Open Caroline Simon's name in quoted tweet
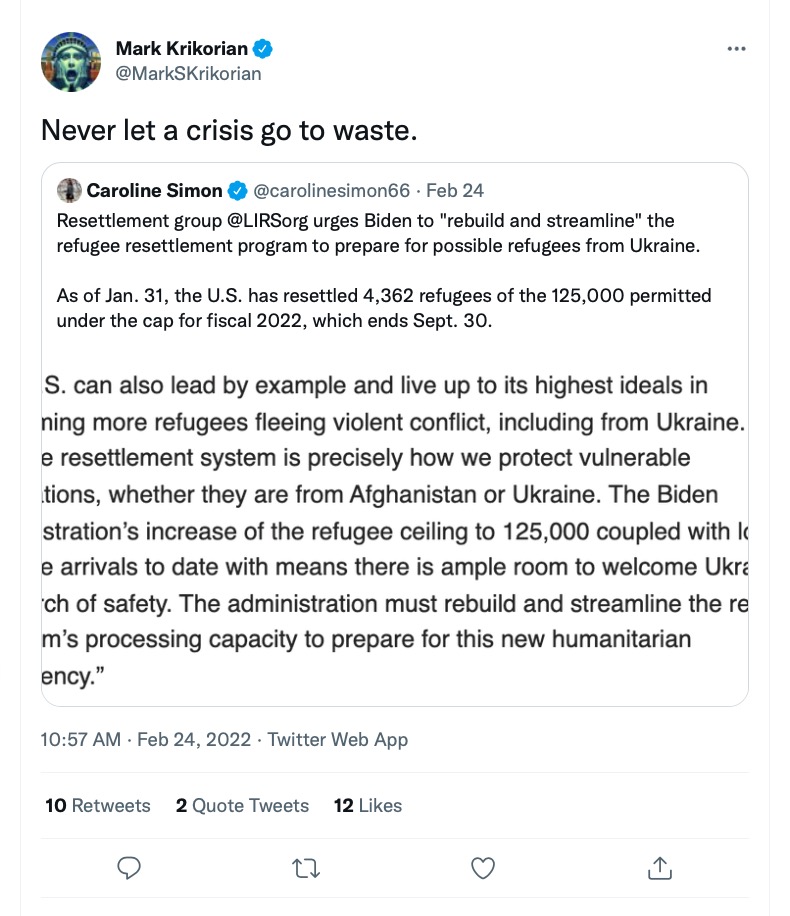The height and width of the screenshot is (916, 790). click(154, 190)
